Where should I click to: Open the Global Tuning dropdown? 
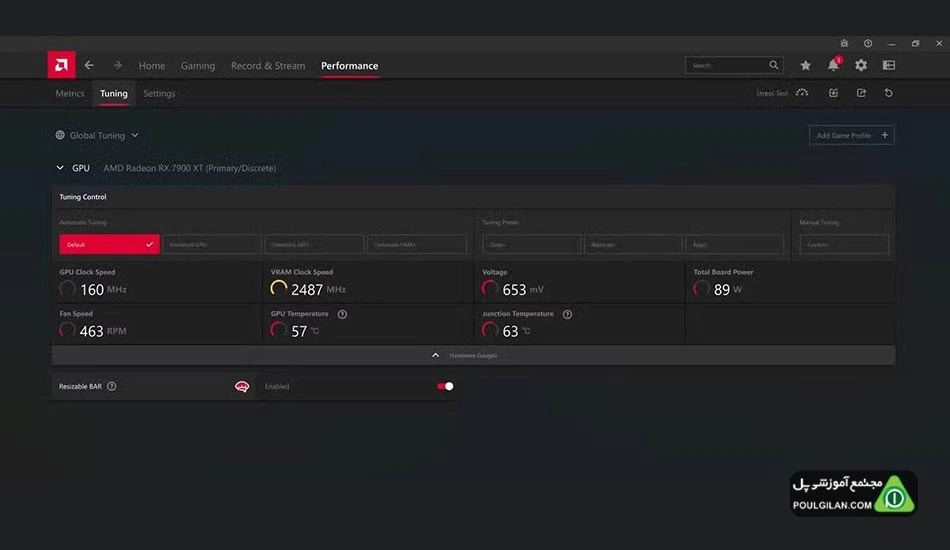click(x=98, y=135)
